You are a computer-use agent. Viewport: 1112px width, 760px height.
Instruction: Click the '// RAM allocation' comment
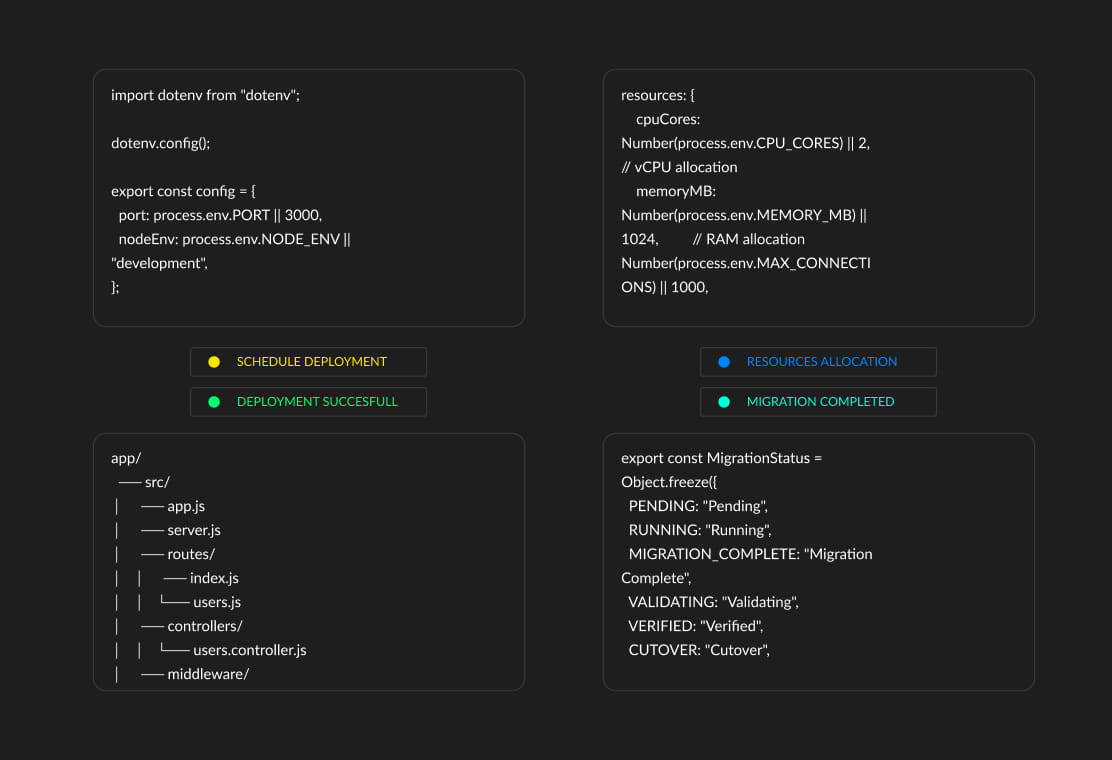[x=749, y=240]
